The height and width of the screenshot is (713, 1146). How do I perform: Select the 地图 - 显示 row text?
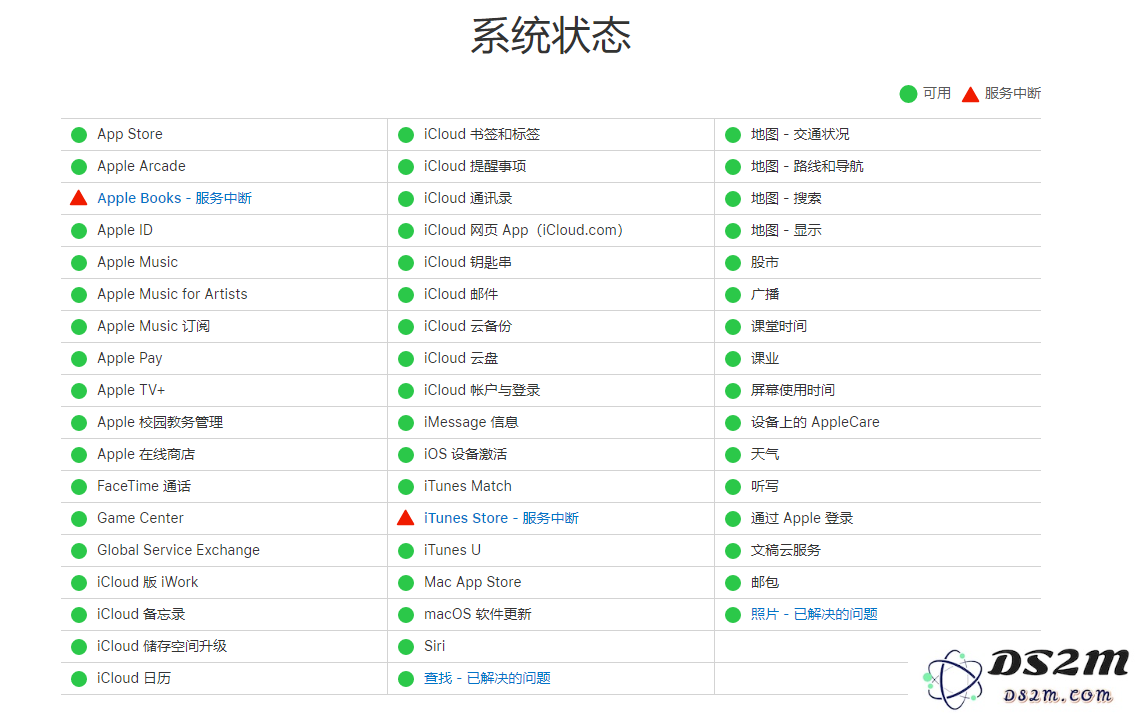(x=786, y=230)
